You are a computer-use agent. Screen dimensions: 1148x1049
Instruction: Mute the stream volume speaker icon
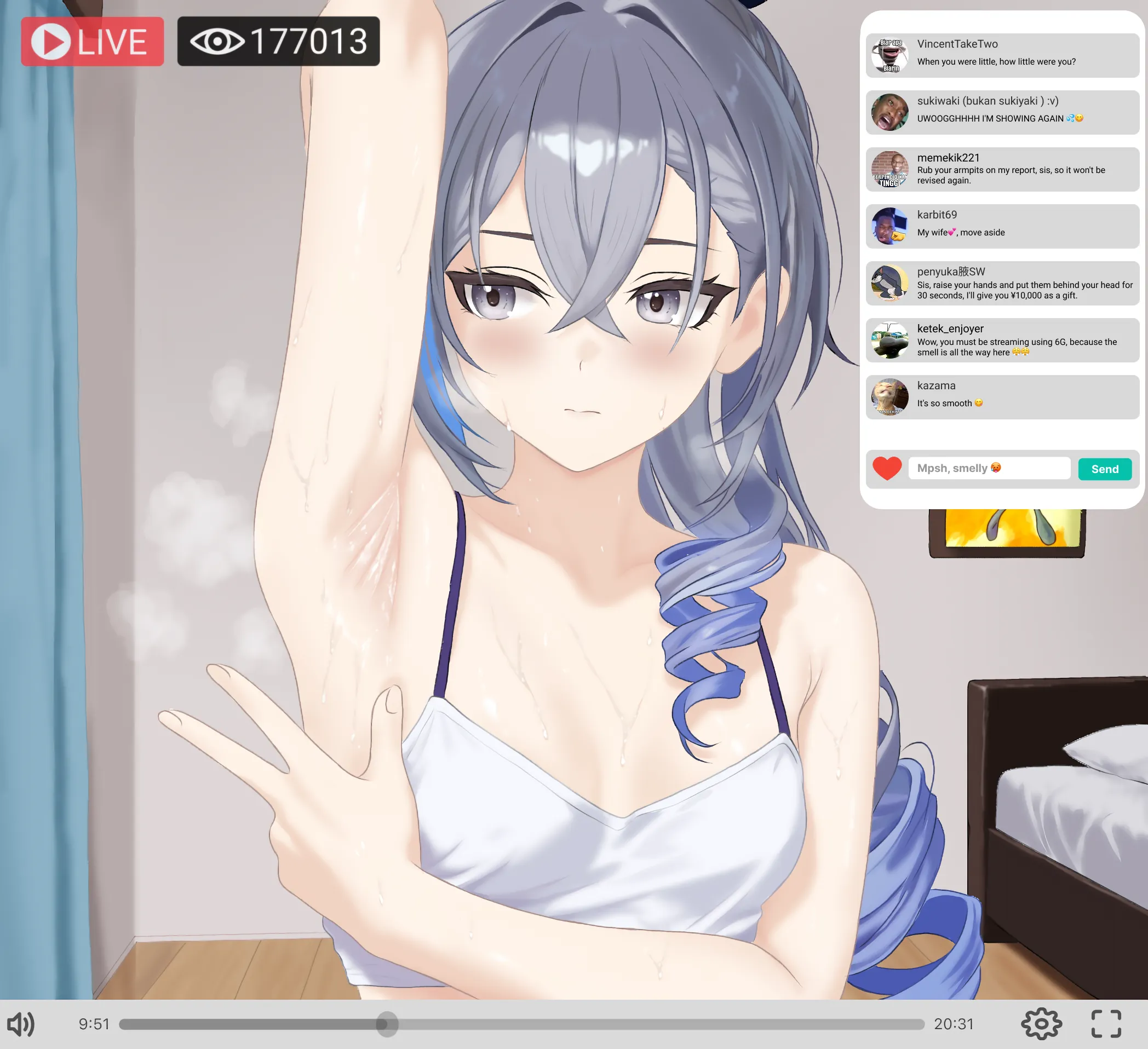coord(21,1024)
